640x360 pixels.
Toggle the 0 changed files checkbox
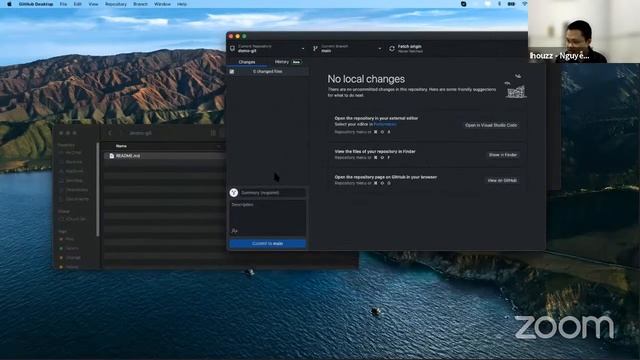coord(232,71)
